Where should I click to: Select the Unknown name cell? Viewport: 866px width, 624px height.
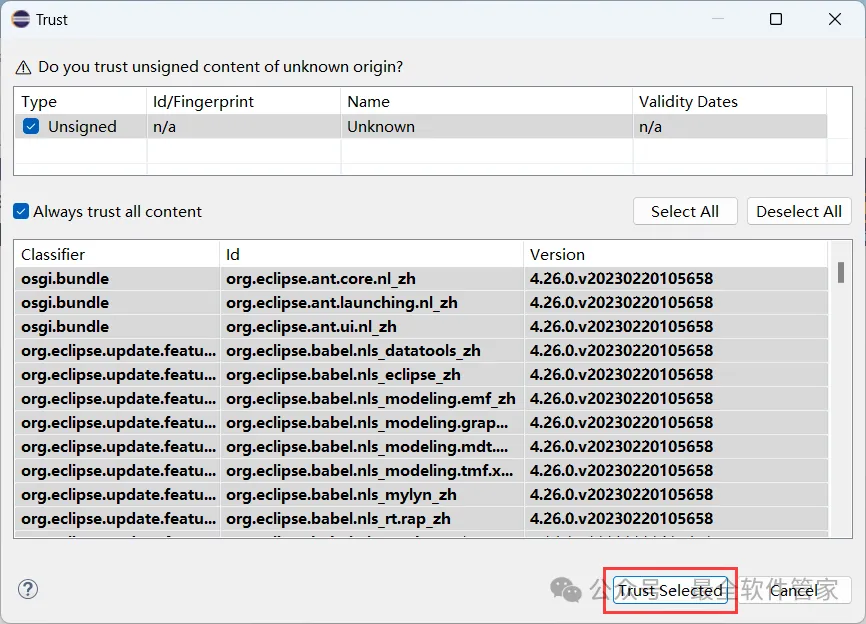click(x=487, y=126)
